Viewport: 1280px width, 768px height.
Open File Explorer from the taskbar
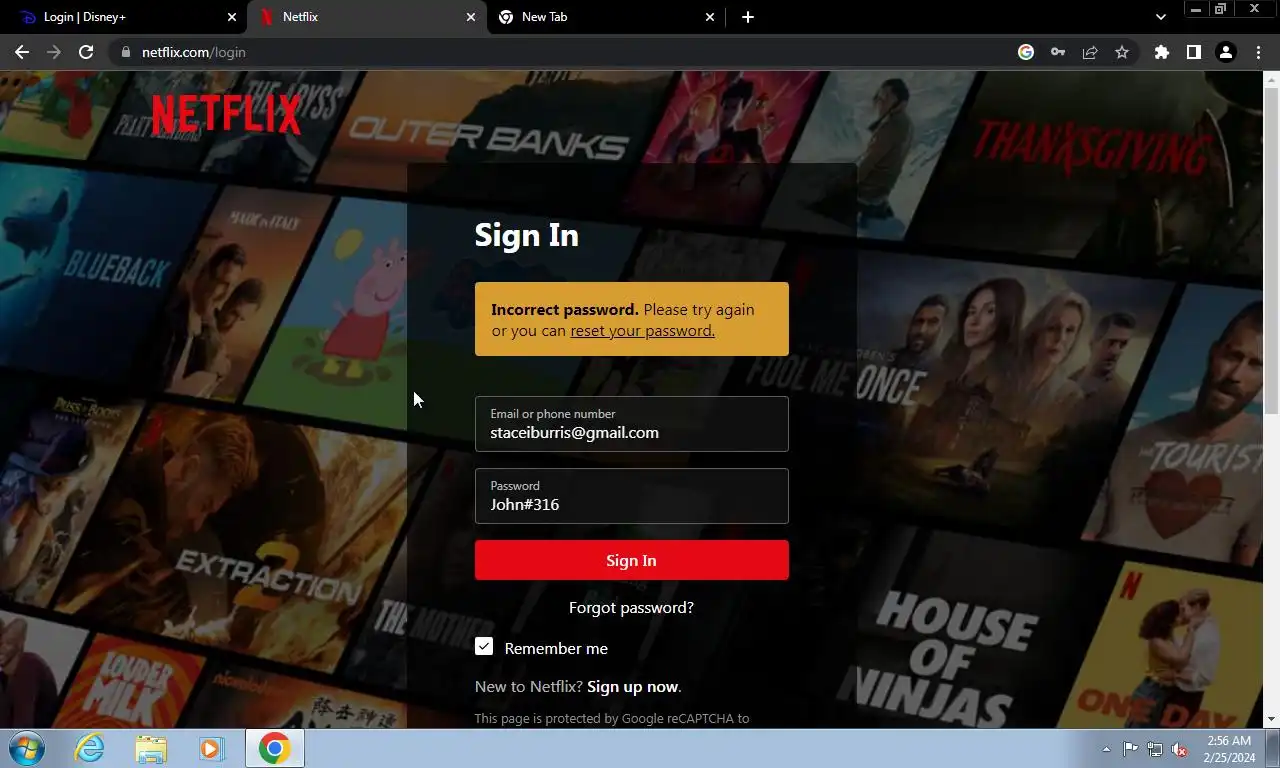click(151, 748)
